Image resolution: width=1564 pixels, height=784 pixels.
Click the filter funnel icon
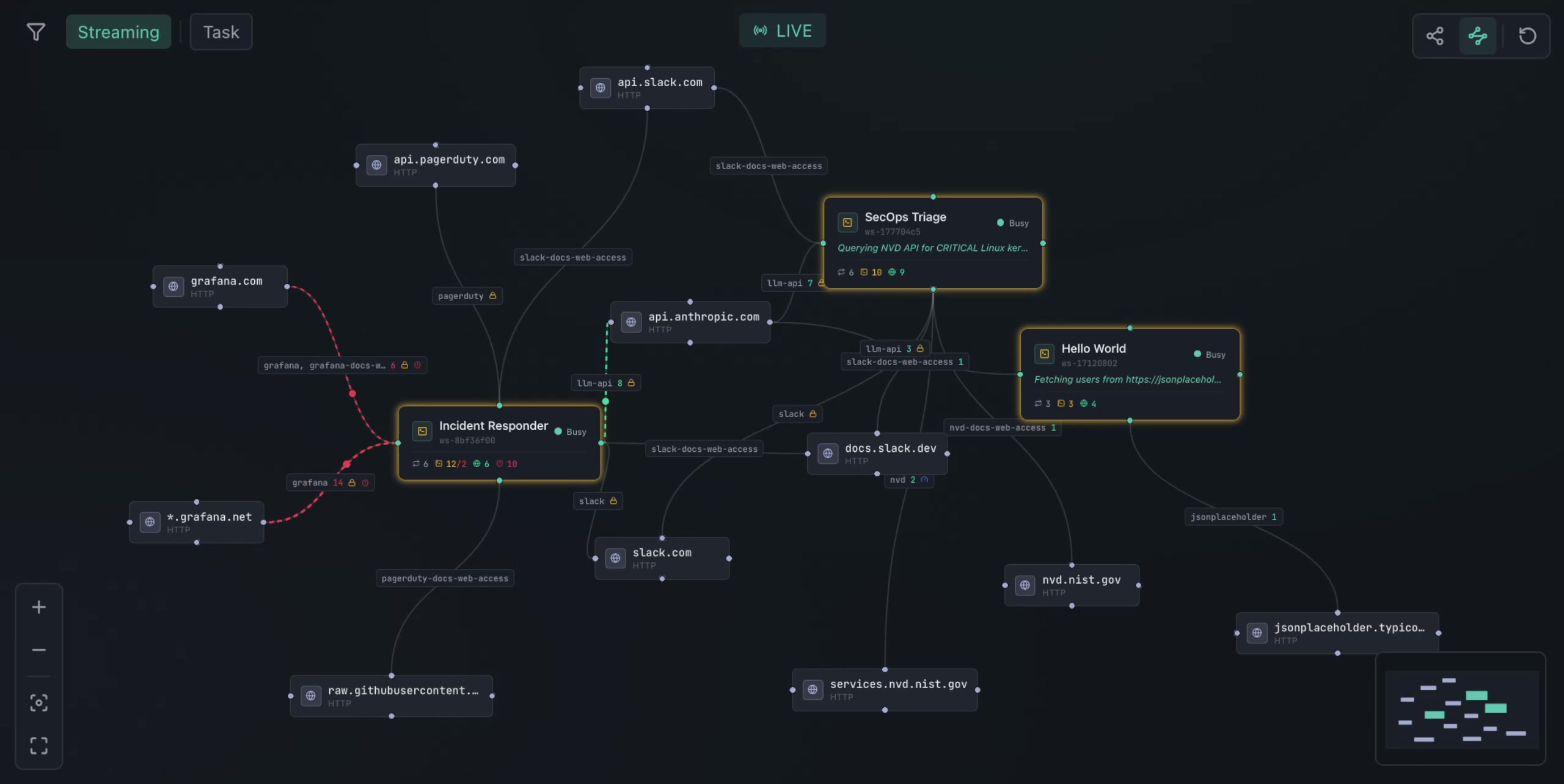[x=36, y=32]
